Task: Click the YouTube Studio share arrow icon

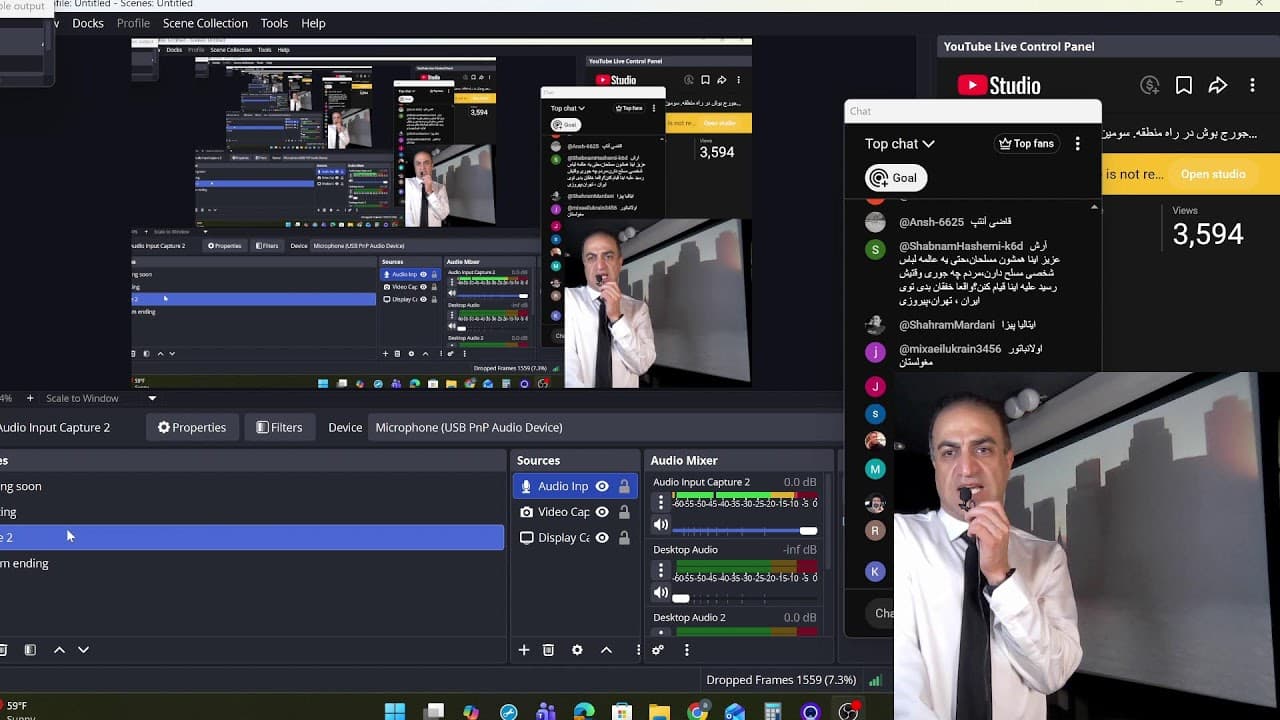Action: [x=1217, y=86]
